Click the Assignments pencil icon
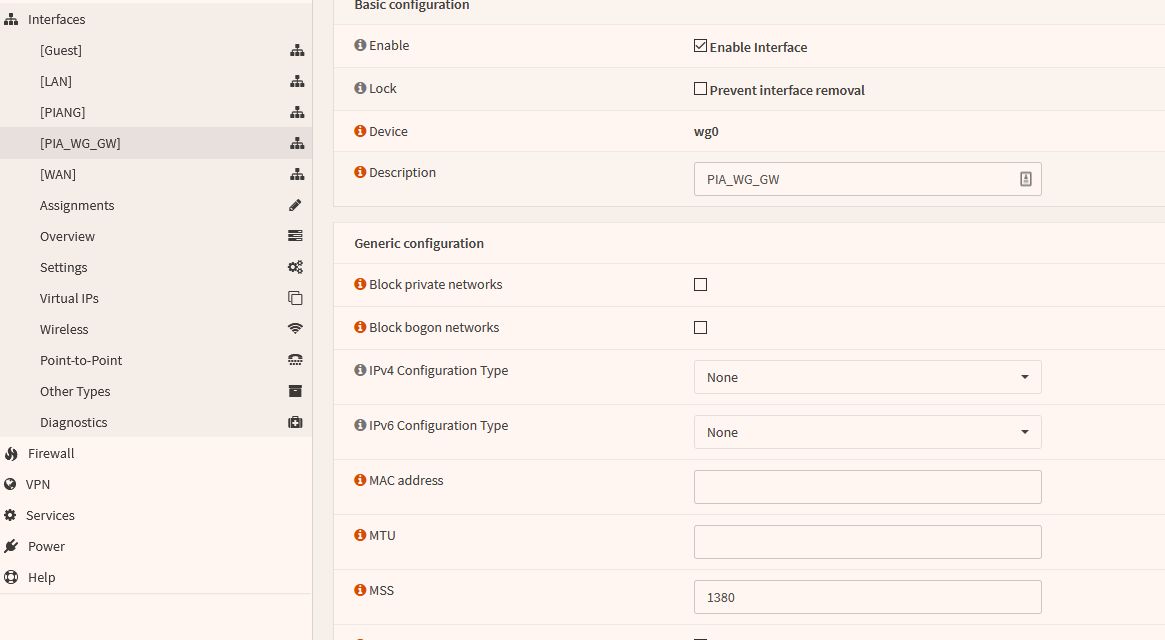Screen dimensions: 1165x640 tap(295, 205)
